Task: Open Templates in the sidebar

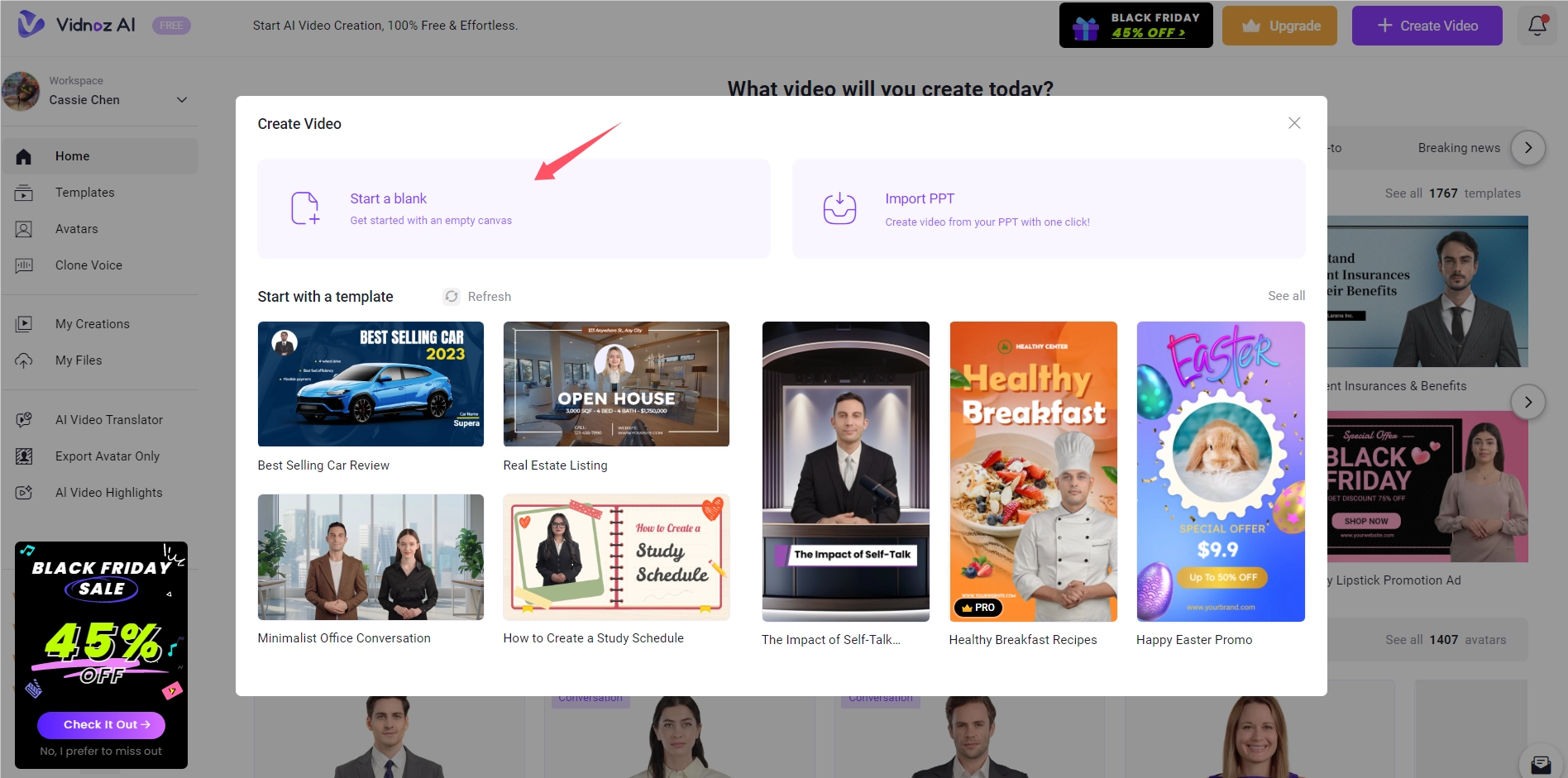Action: coord(100,193)
